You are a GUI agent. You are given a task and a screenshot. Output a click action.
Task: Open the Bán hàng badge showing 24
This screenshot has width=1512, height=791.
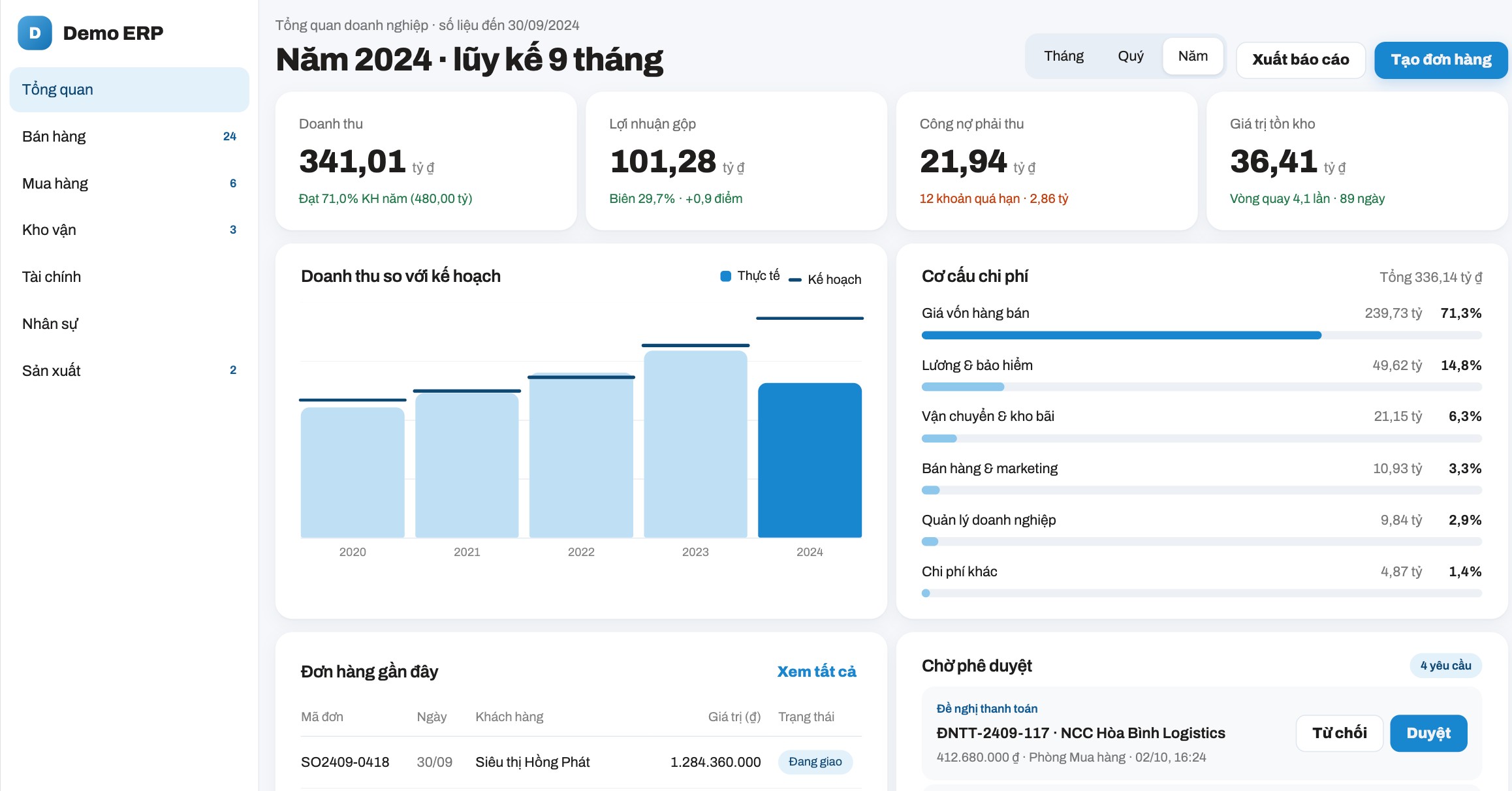tap(229, 136)
